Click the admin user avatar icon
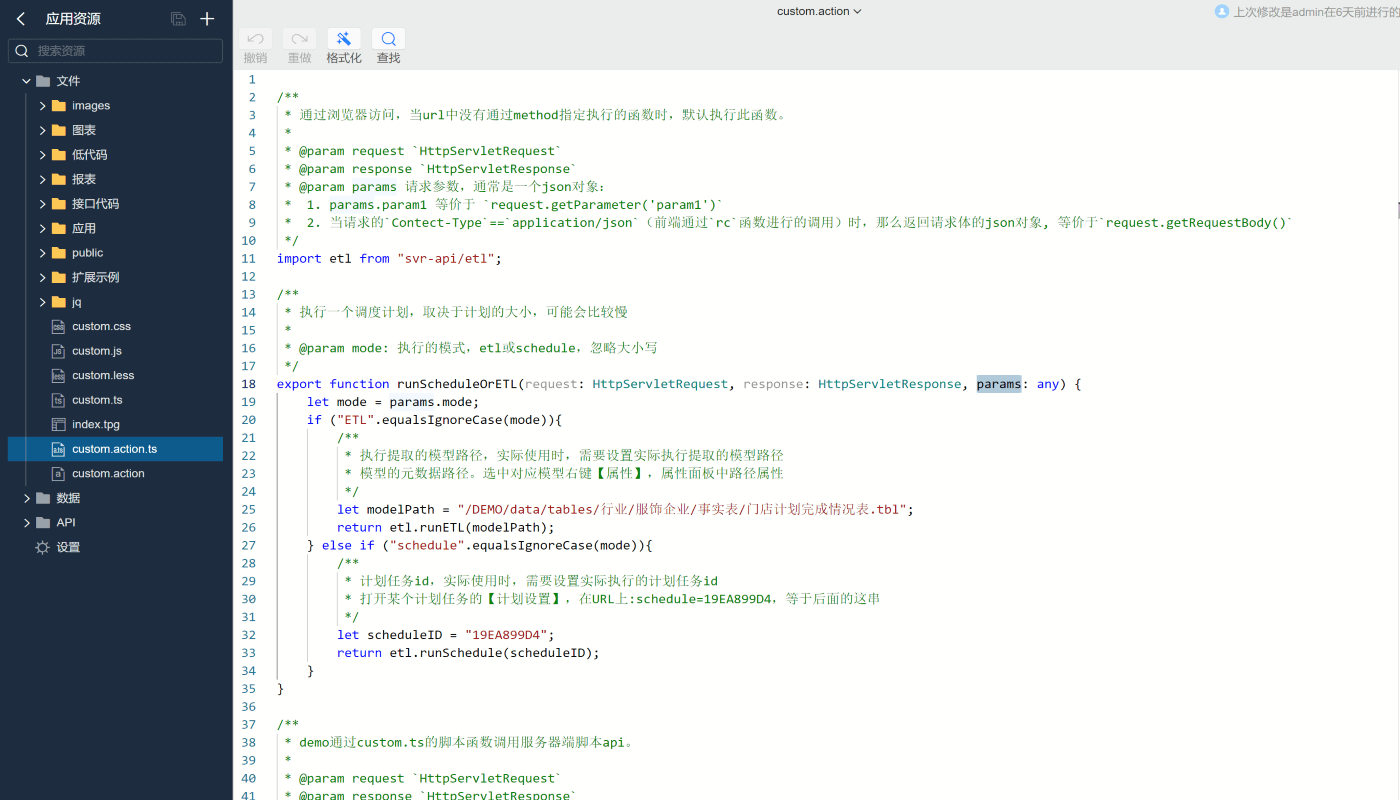 tap(1221, 12)
